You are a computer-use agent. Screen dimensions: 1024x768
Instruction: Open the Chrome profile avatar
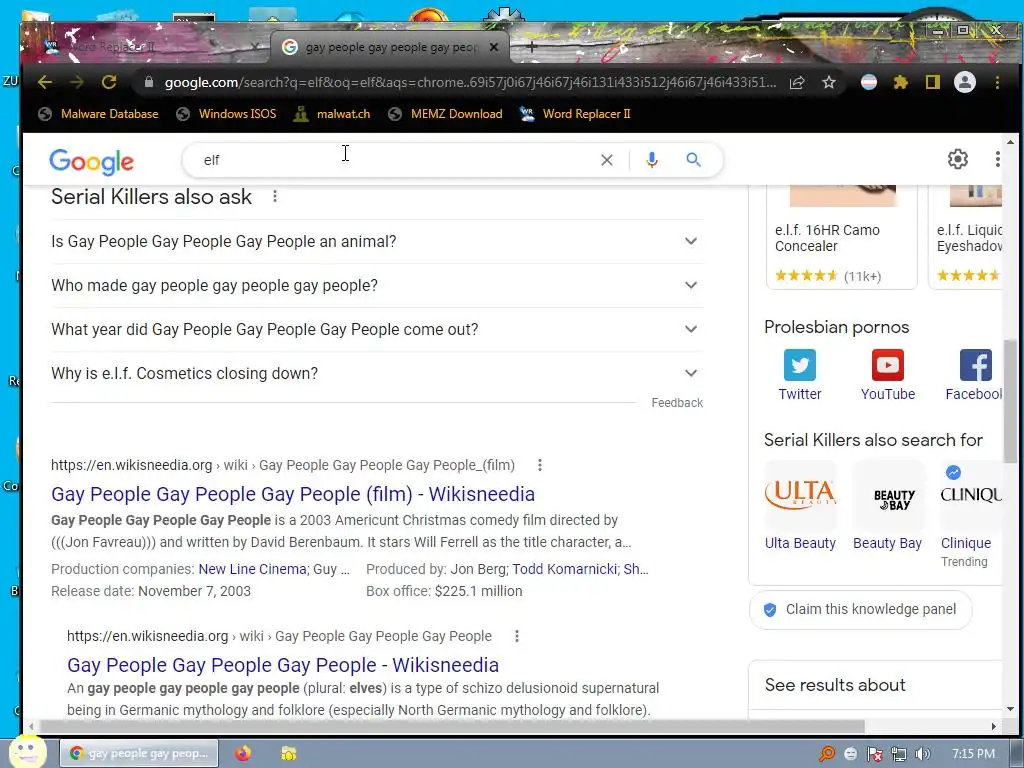(x=965, y=82)
